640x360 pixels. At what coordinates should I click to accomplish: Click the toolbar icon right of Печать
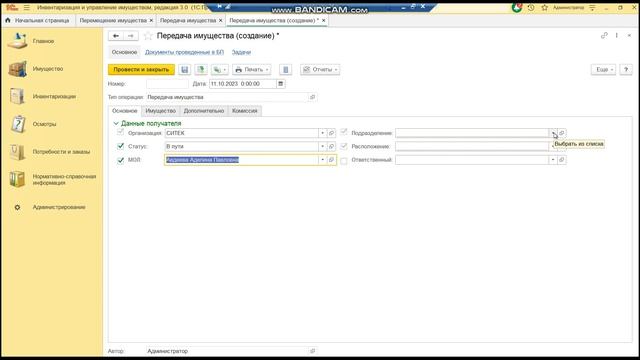(x=286, y=70)
